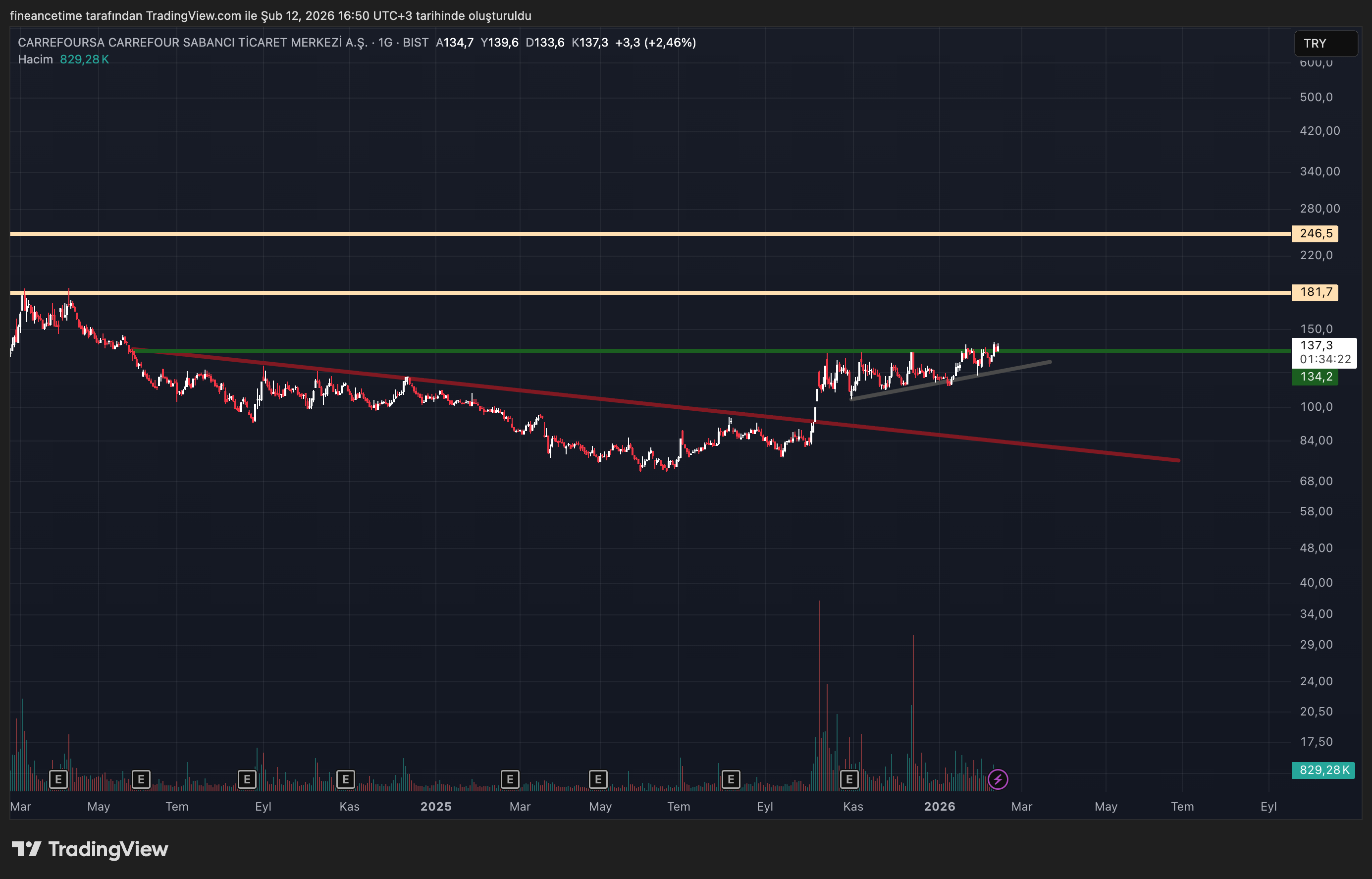The height and width of the screenshot is (879, 1372).
Task: Click the green 134,2 price level label
Action: coord(1315,377)
